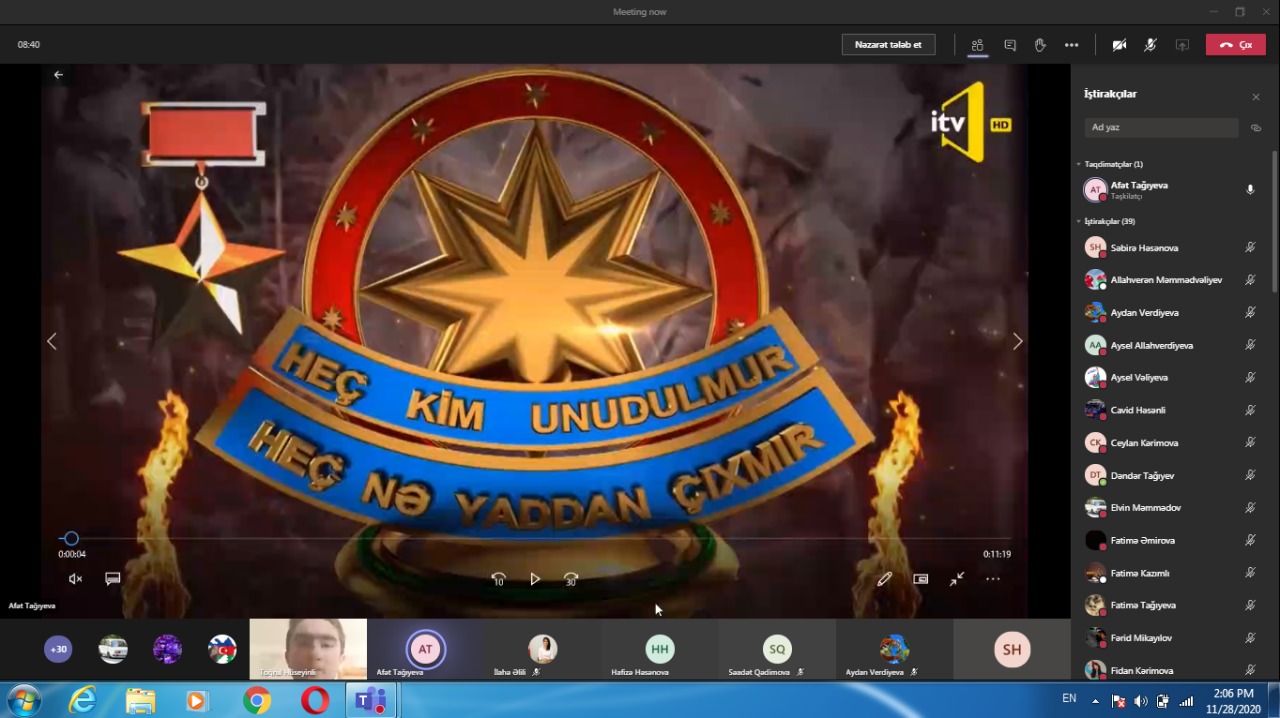Click Afət Tağıyeva's microphone icon in list
Screen dimensions: 1280x718
(x=1250, y=189)
